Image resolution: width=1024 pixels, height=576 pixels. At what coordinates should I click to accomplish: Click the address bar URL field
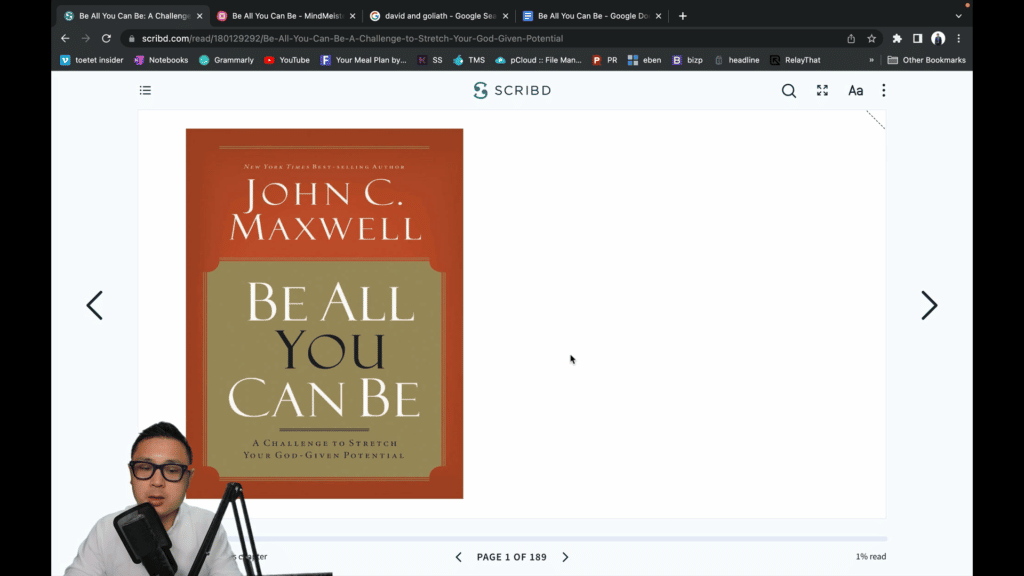tap(483, 39)
